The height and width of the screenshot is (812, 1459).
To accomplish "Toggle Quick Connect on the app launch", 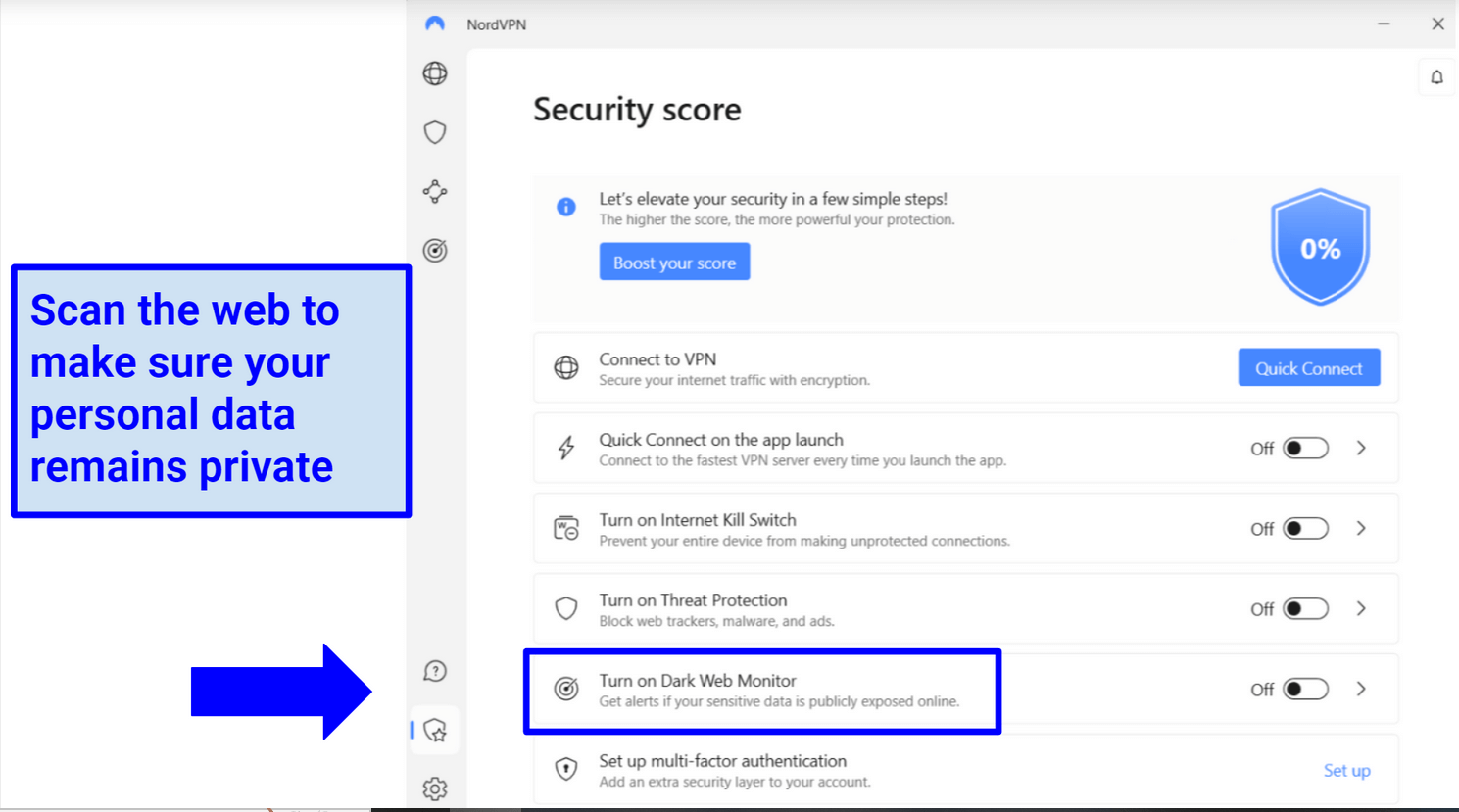I will click(1305, 448).
